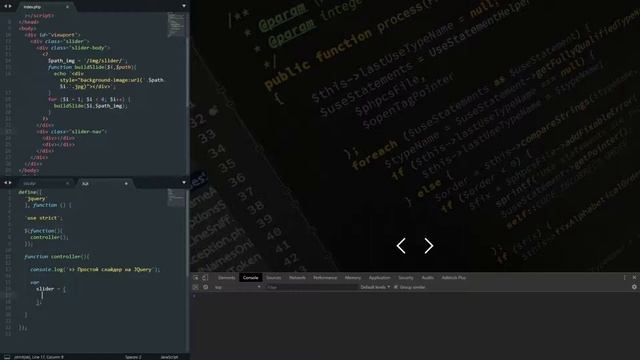
Task: Click the lower pane tab-navigation right arrow
Action: click(10, 183)
